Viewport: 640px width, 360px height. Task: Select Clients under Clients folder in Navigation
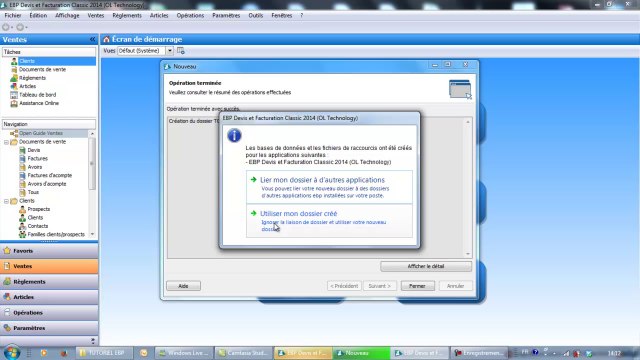tap(35, 218)
